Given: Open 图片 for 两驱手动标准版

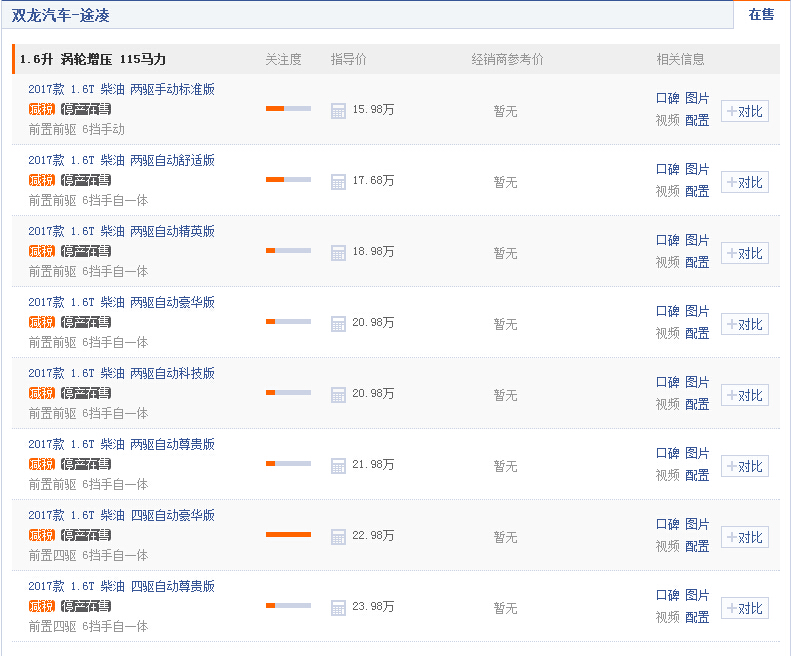Looking at the screenshot, I should [x=697, y=98].
